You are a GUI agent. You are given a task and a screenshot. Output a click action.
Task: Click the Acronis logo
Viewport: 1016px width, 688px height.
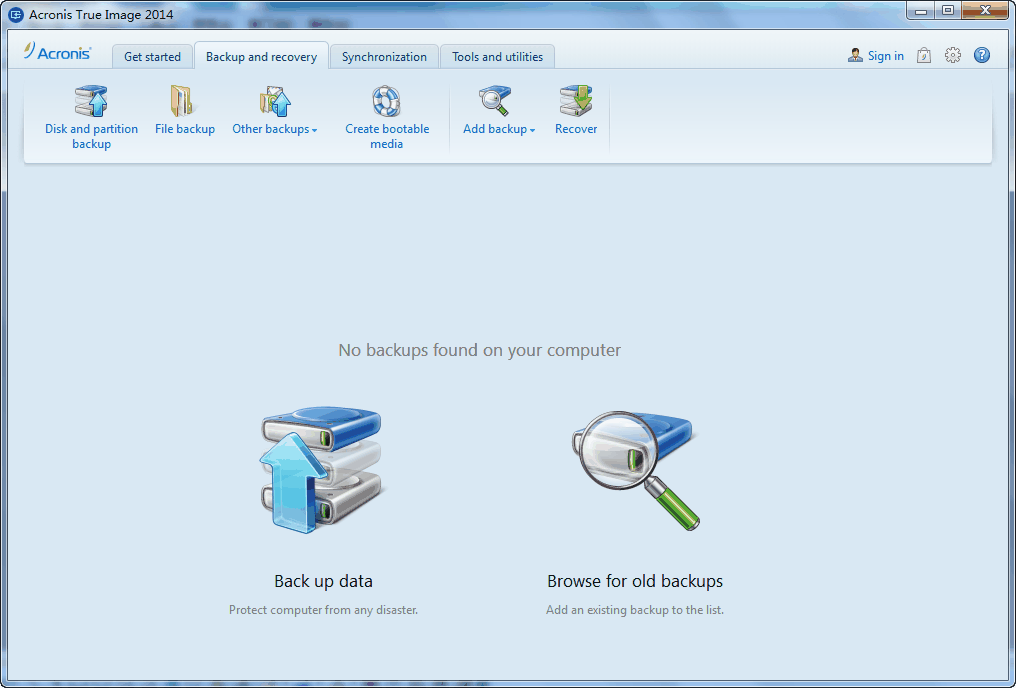(58, 53)
